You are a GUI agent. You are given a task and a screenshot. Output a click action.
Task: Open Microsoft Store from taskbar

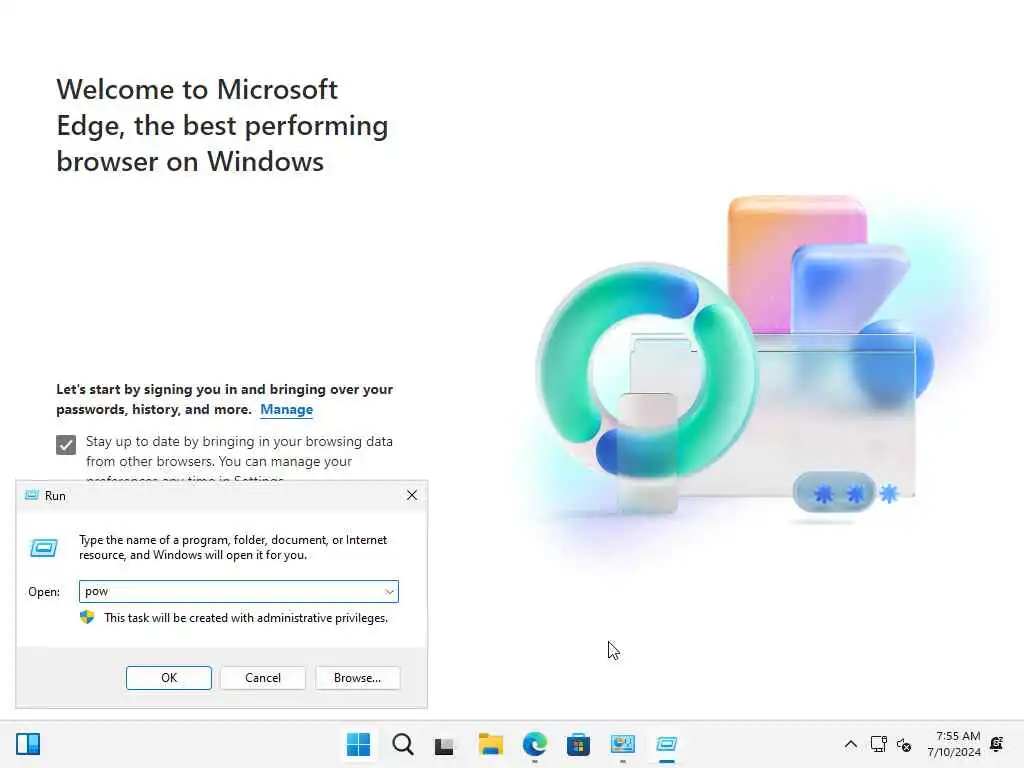pos(578,744)
